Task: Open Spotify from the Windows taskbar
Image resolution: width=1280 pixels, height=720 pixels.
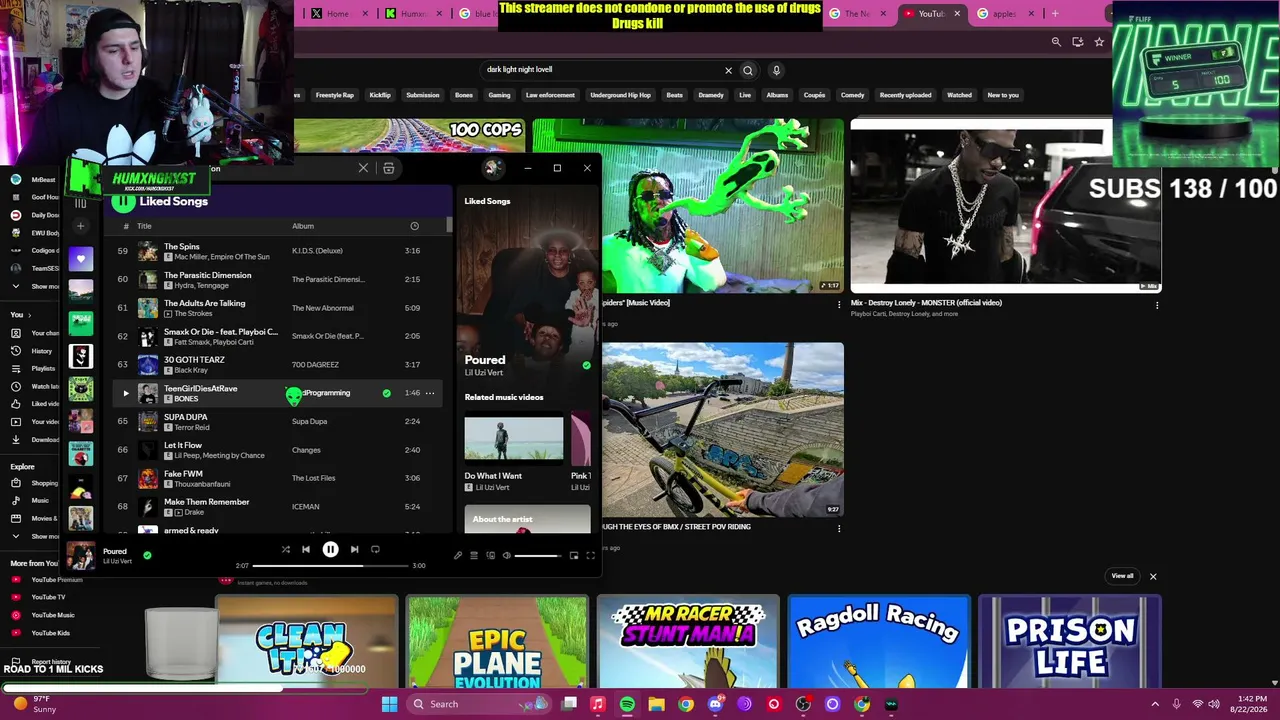Action: 627,704
